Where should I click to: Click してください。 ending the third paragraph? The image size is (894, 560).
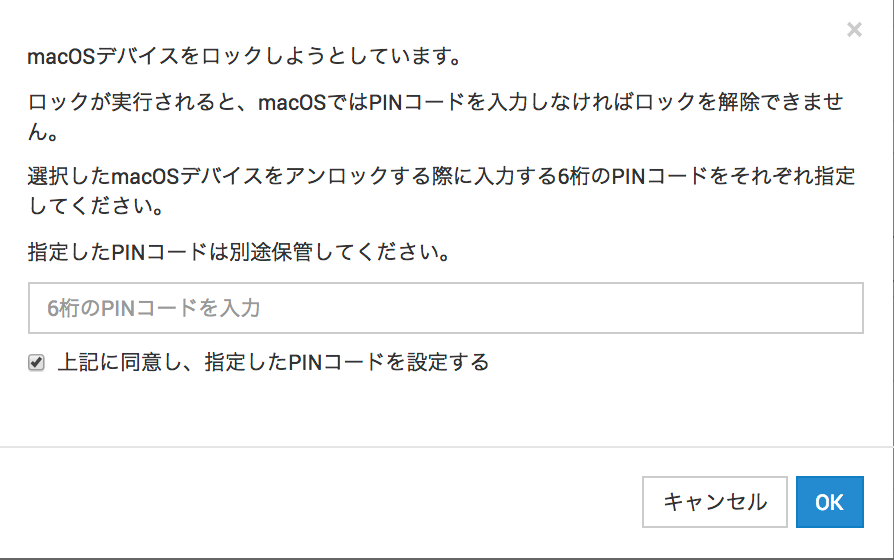tap(96, 210)
